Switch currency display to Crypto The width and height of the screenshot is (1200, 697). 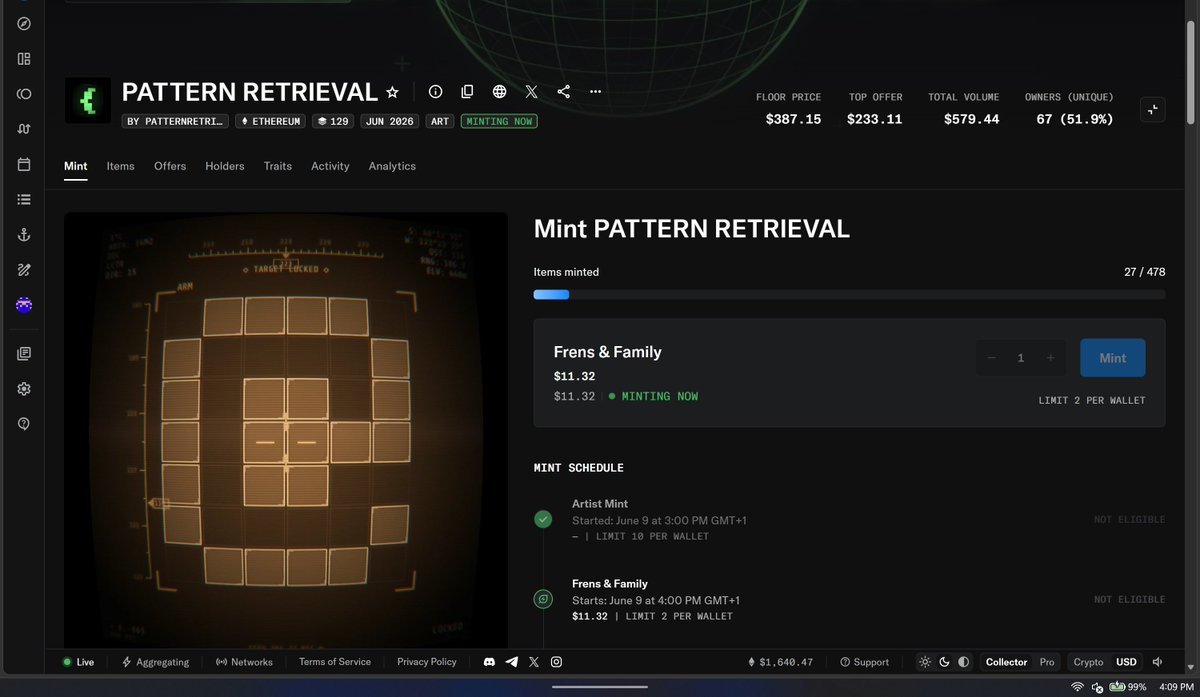click(x=1088, y=662)
